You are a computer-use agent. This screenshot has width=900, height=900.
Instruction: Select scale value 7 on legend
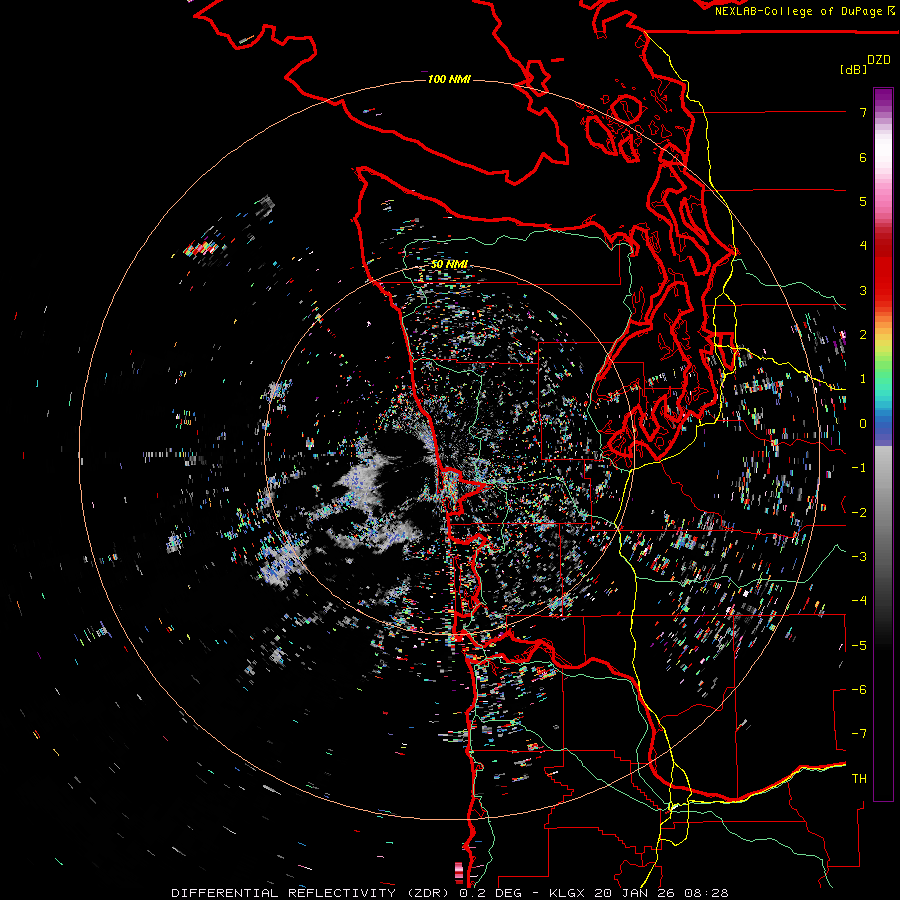[x=863, y=112]
